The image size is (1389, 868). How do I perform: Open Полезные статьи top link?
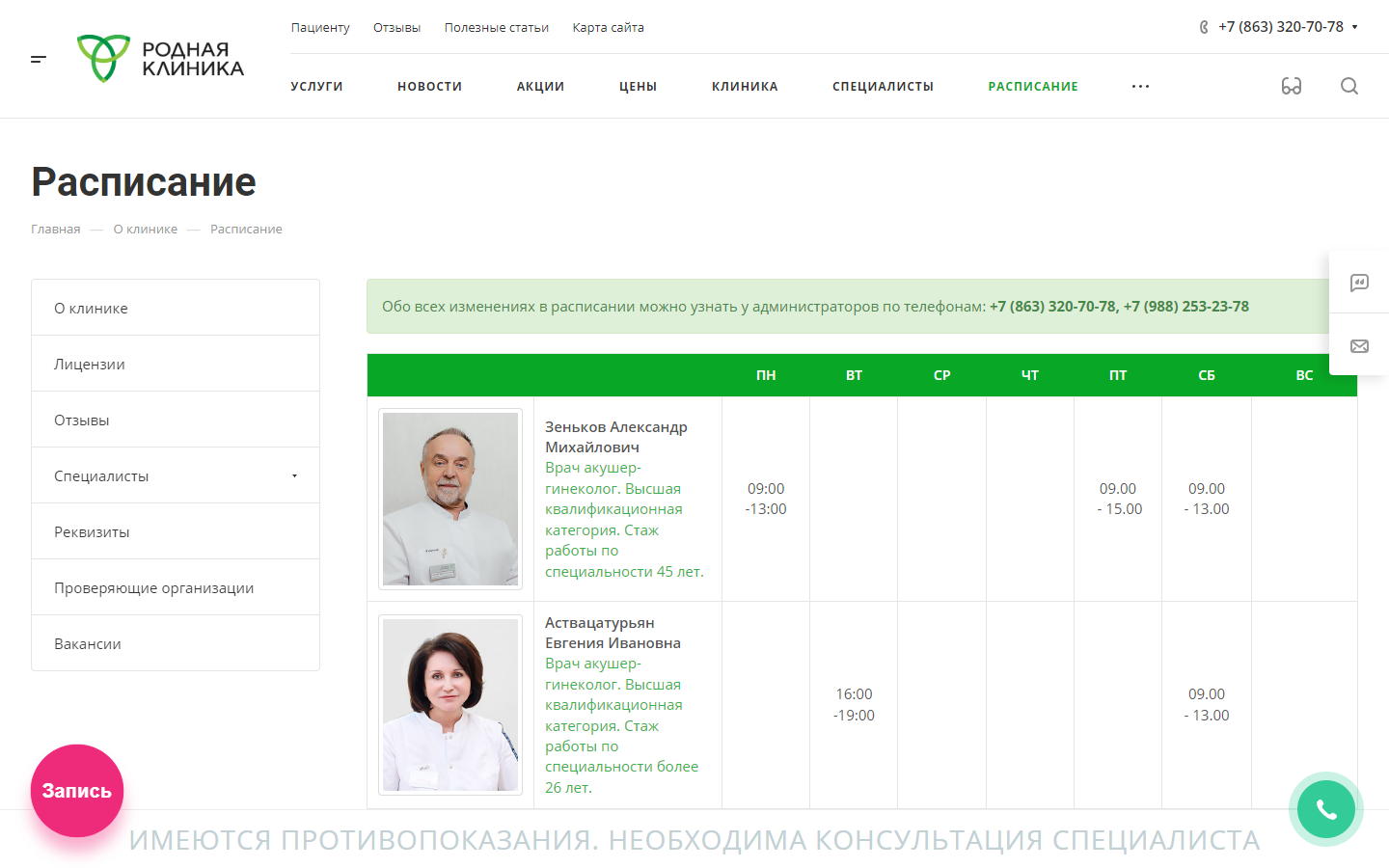pos(496,28)
